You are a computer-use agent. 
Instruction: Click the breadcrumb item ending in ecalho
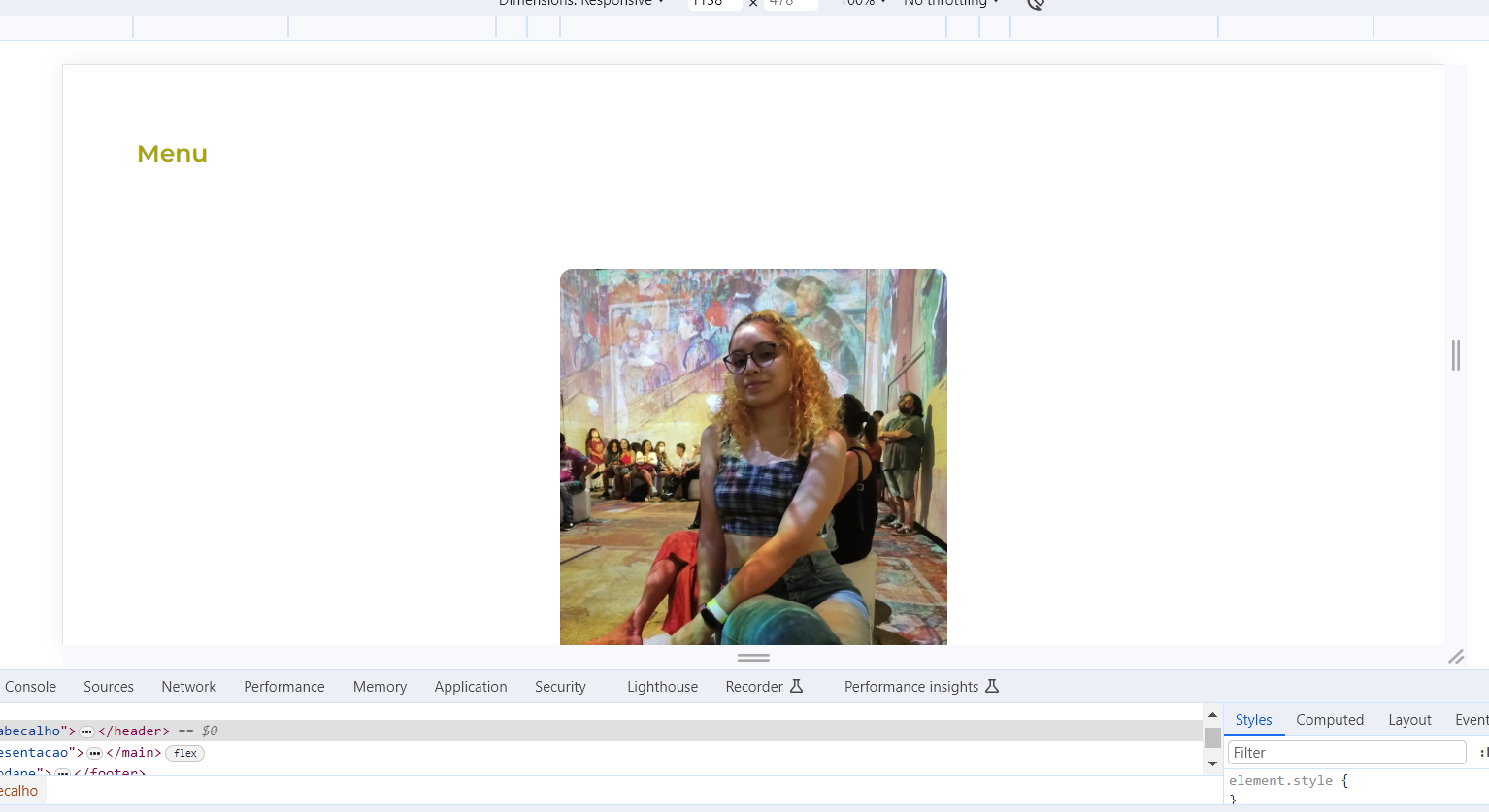[x=18, y=791]
